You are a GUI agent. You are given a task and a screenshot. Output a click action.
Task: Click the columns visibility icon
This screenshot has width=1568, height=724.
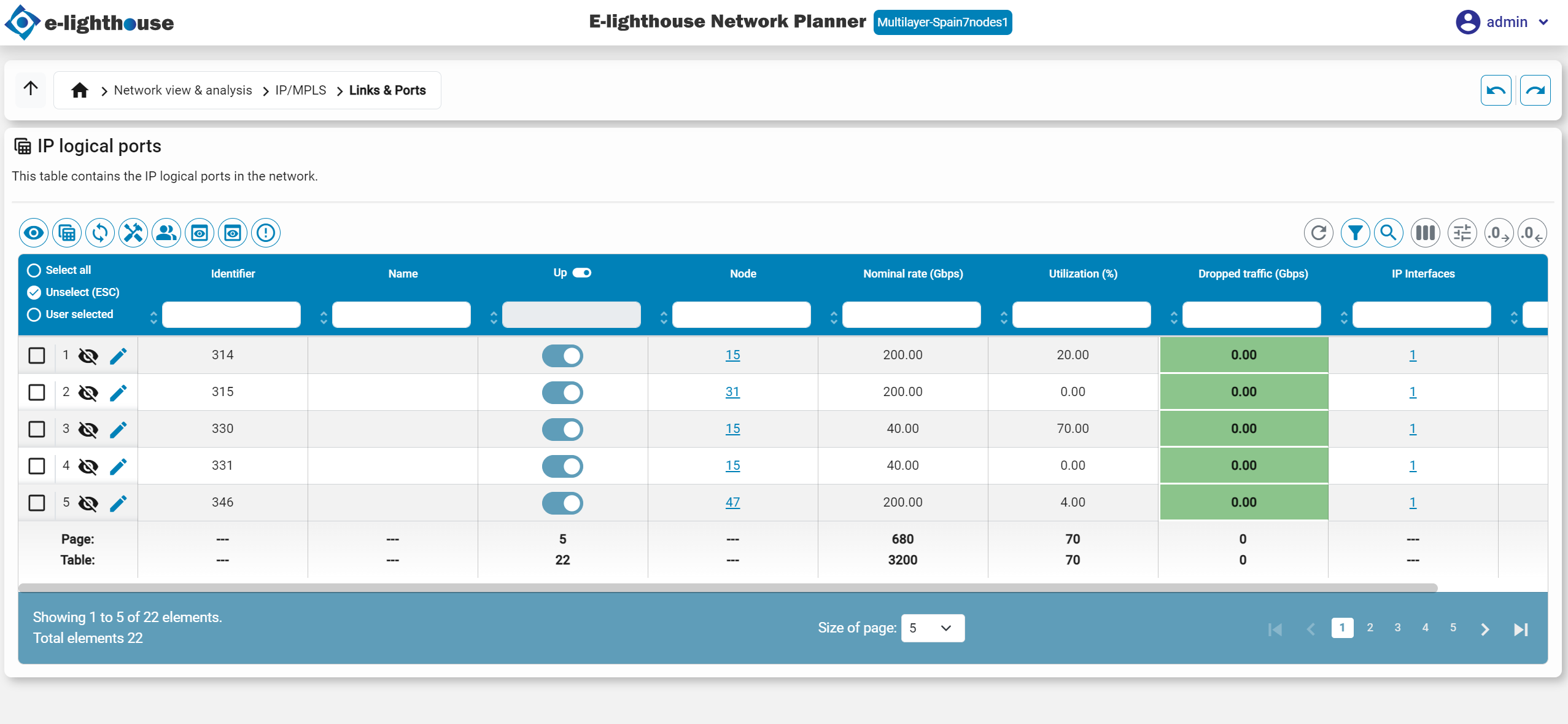coord(1425,233)
